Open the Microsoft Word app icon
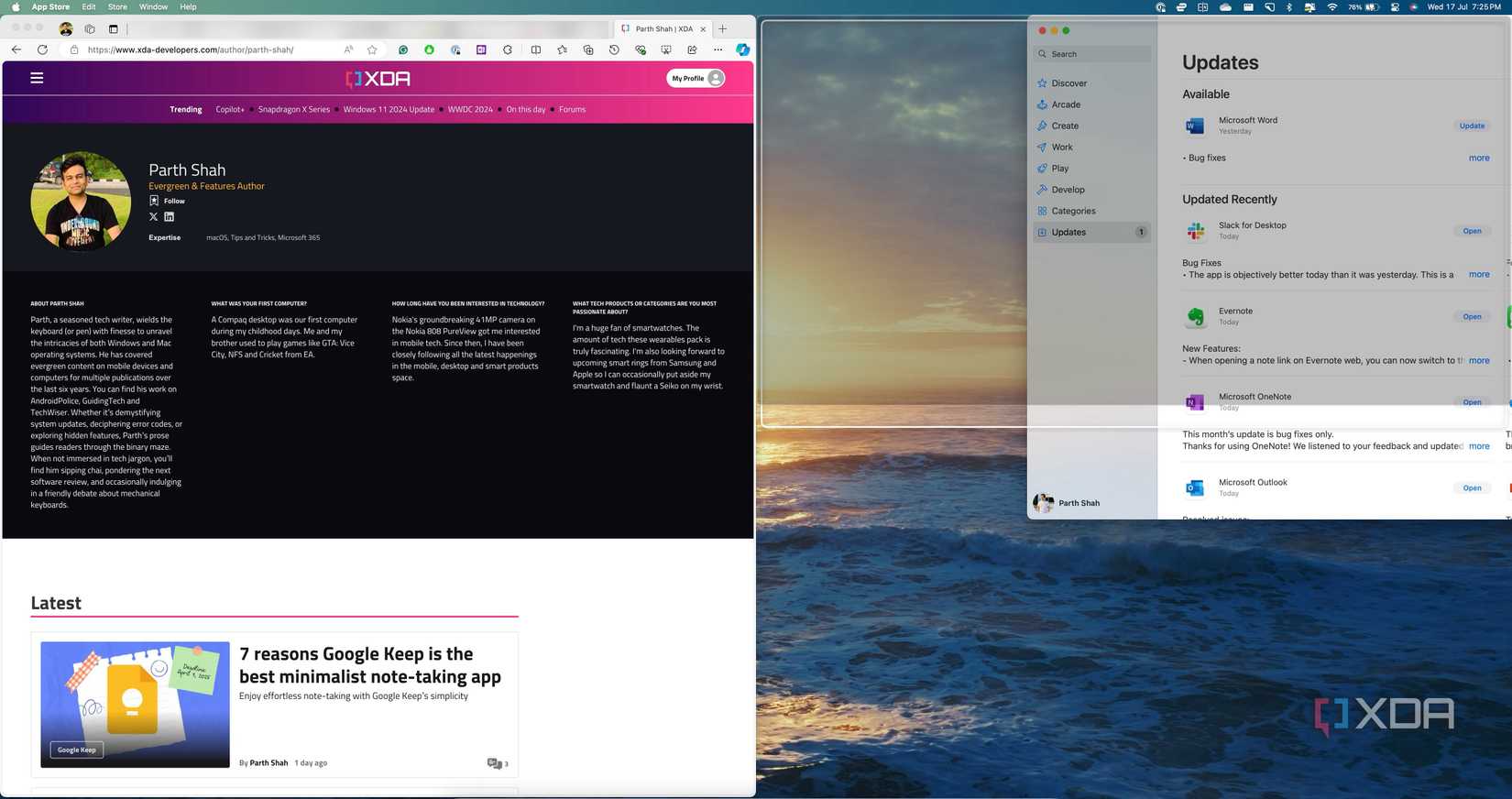This screenshot has width=1512, height=799. point(1195,126)
